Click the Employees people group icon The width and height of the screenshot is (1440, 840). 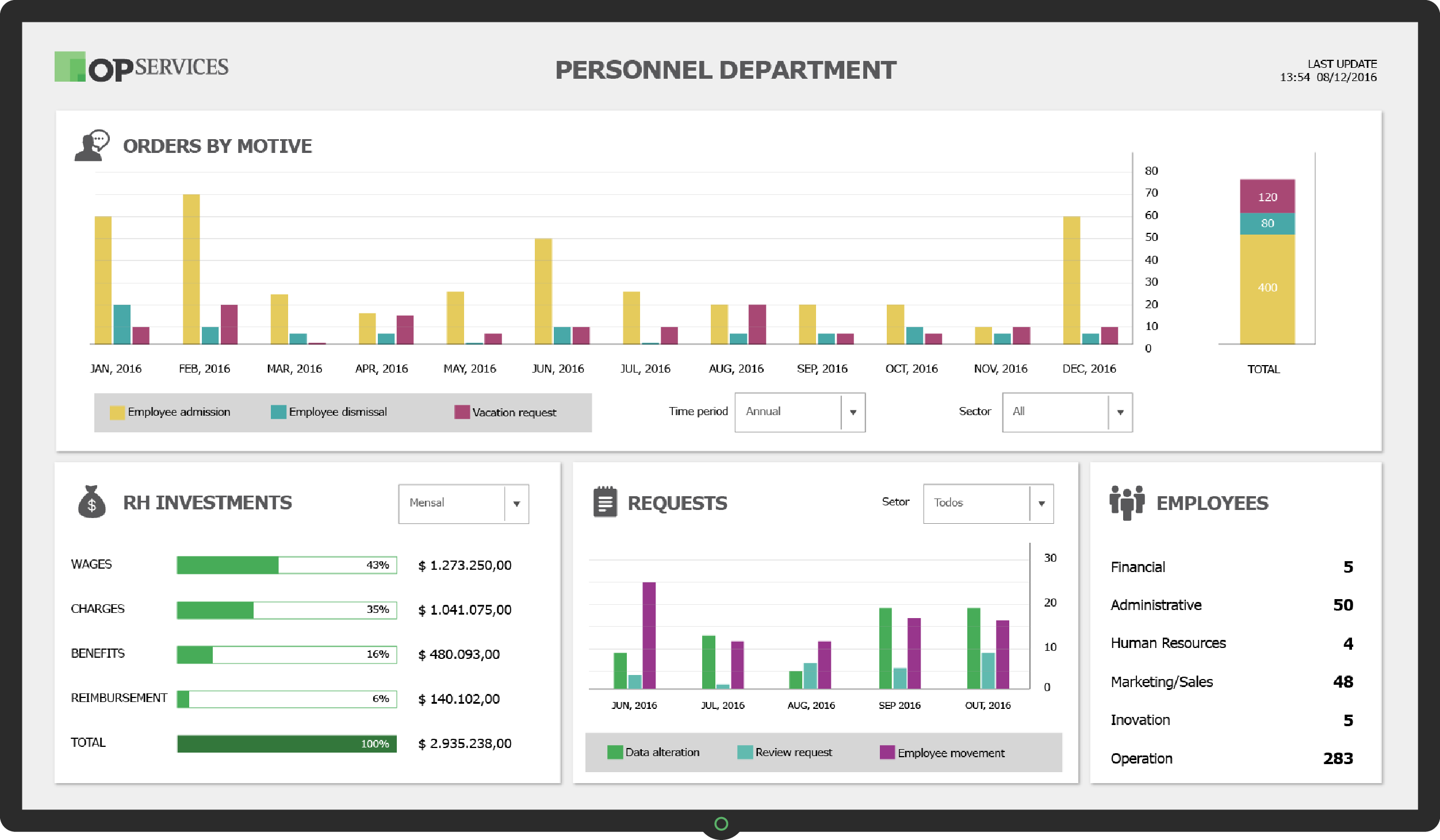pyautogui.click(x=1126, y=503)
